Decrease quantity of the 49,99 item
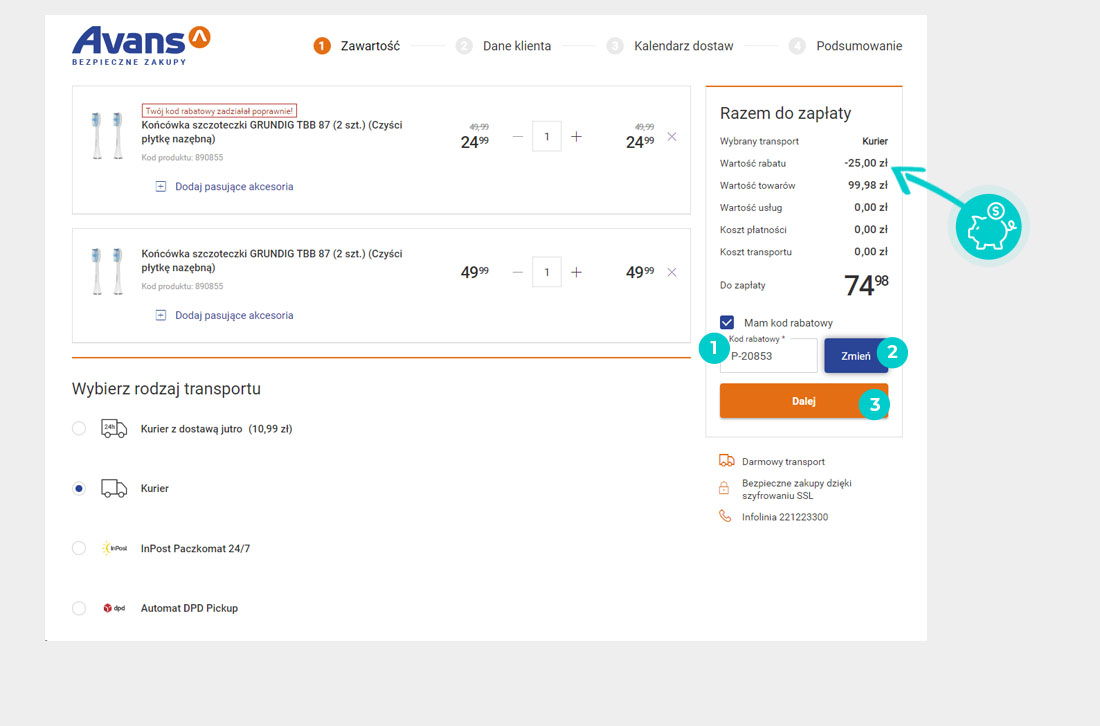The height and width of the screenshot is (726, 1100). 518,272
